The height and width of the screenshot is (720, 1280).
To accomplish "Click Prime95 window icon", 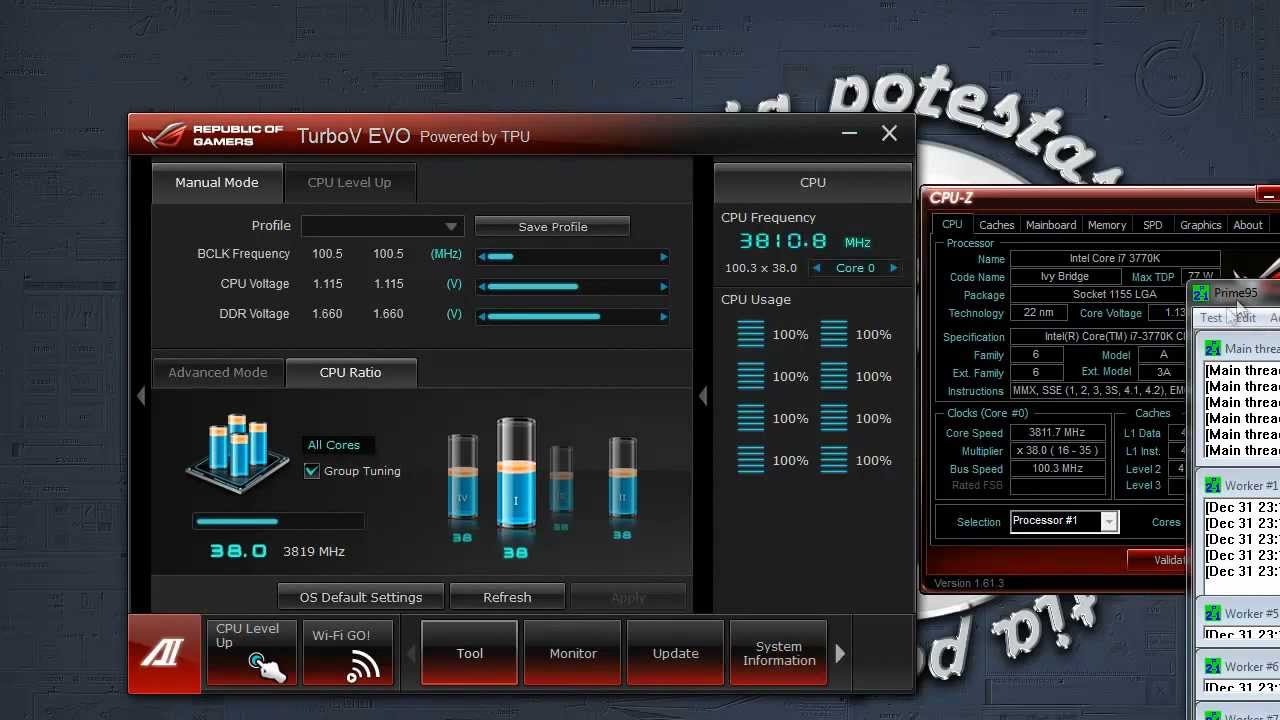I will click(x=1200, y=293).
